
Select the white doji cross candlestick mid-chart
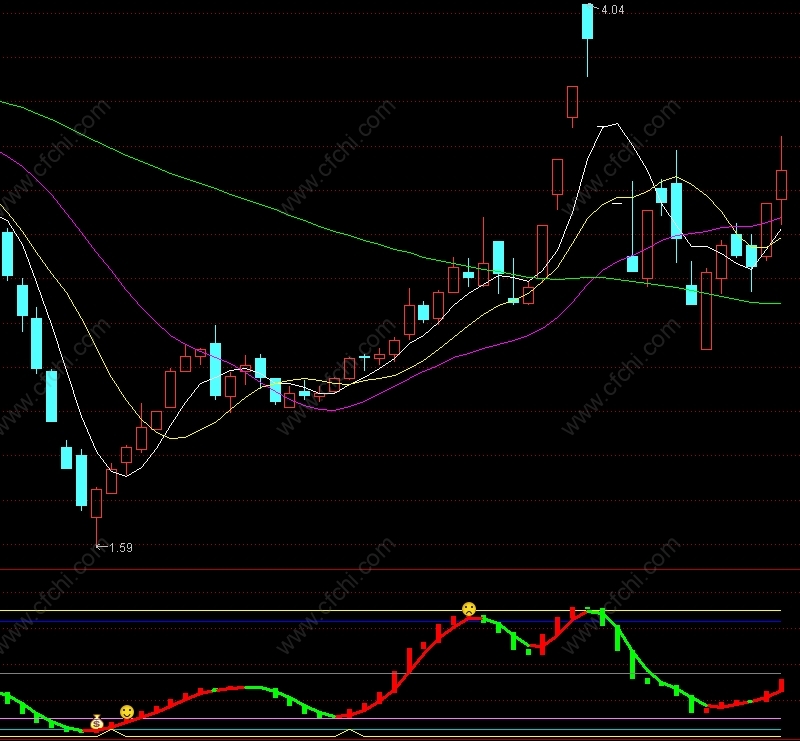pyautogui.click(x=364, y=360)
